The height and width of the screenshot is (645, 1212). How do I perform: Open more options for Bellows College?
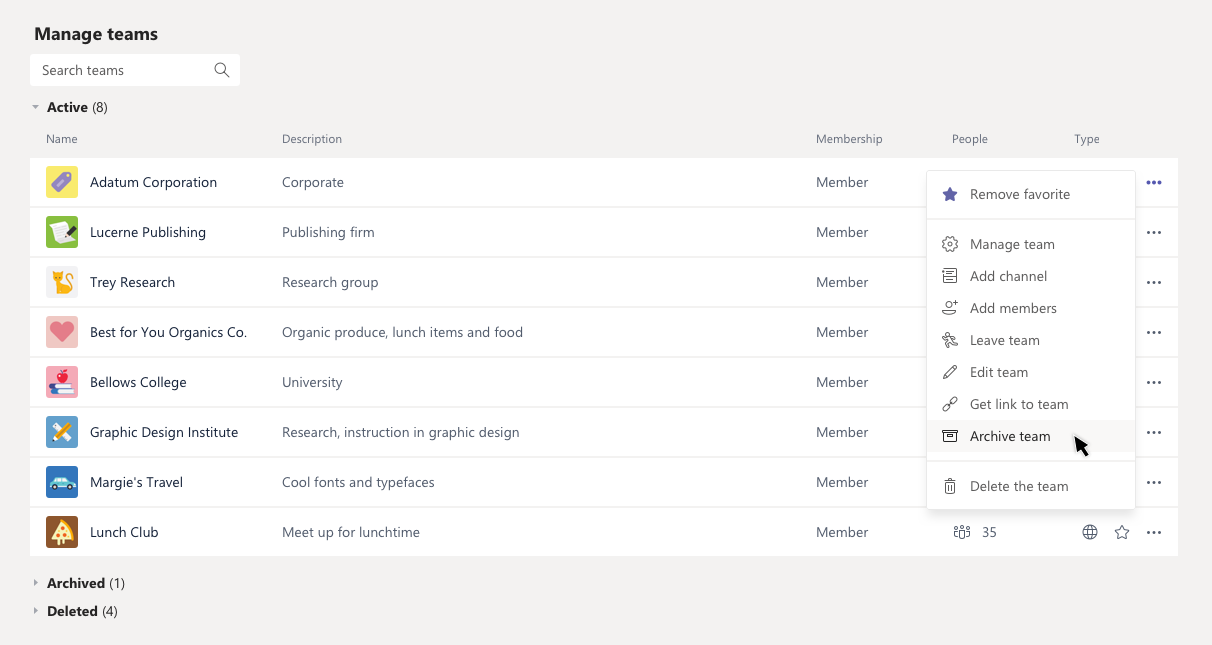pos(1154,383)
